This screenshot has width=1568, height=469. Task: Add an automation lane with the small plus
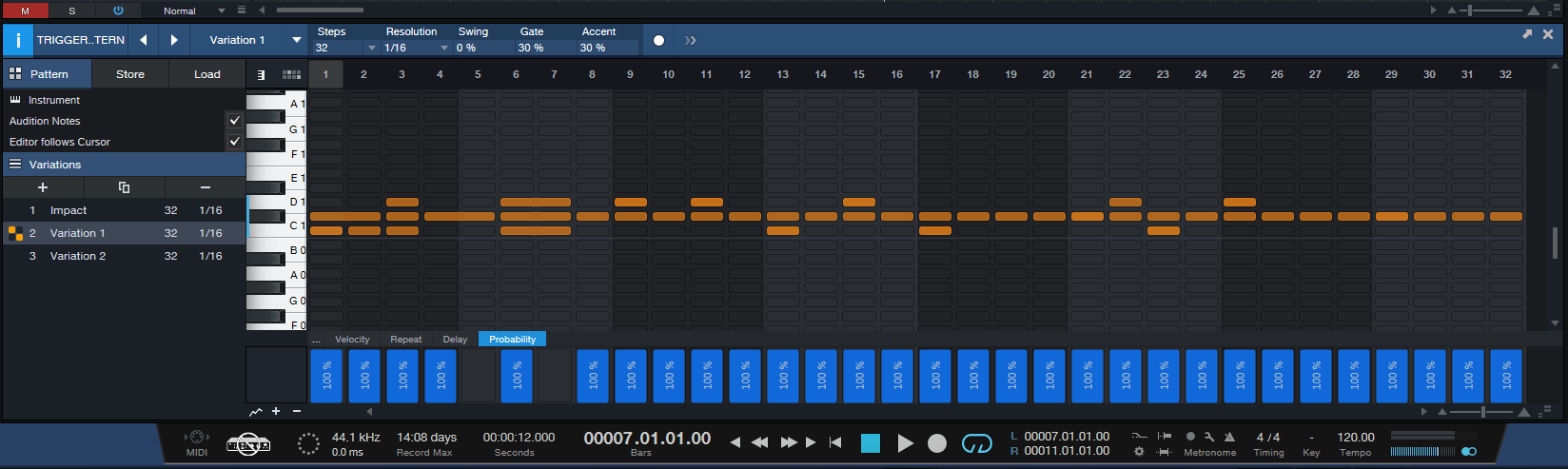[x=276, y=411]
